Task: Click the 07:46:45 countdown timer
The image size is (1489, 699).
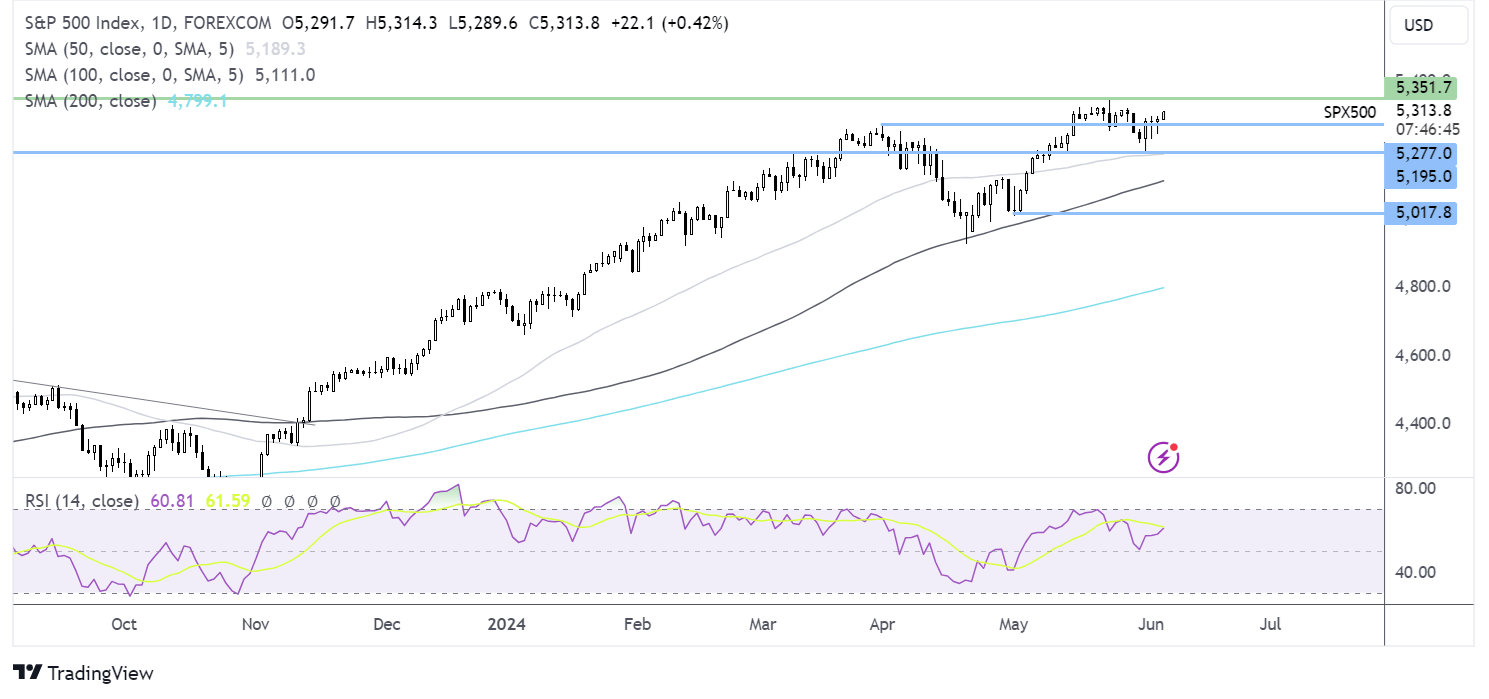Action: (1426, 130)
